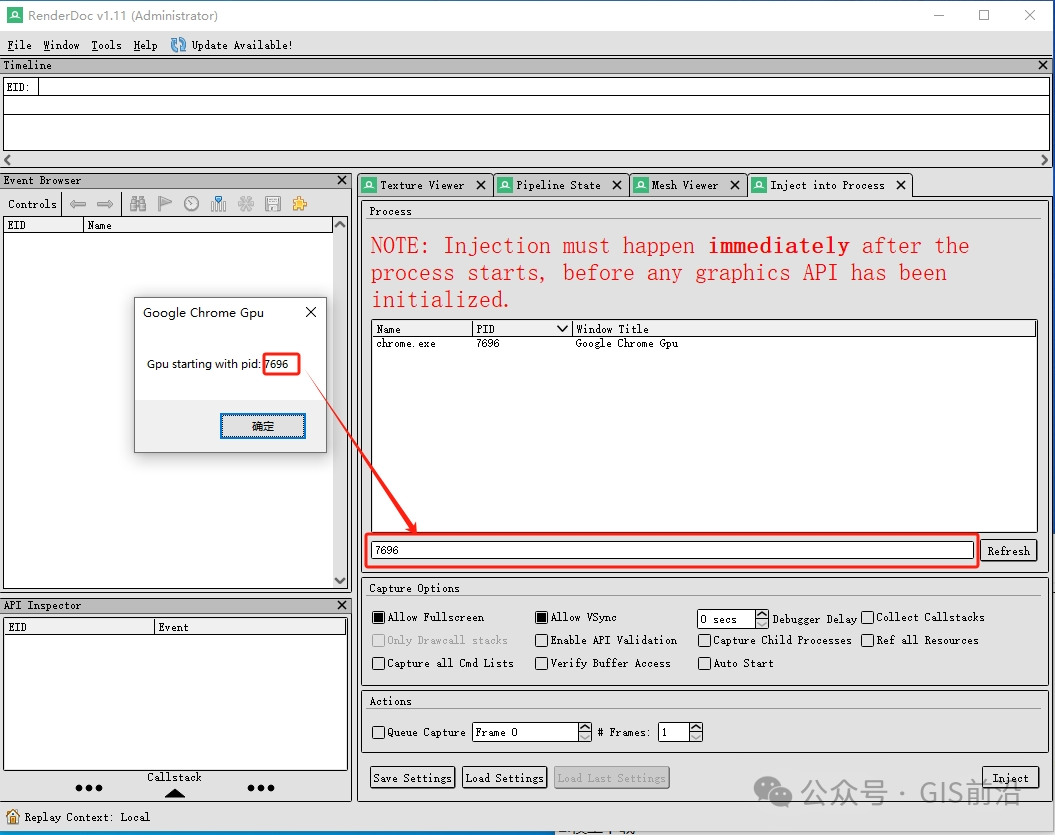The width and height of the screenshot is (1055, 835).
Task: Close the Event Browser panel
Action: 342,180
